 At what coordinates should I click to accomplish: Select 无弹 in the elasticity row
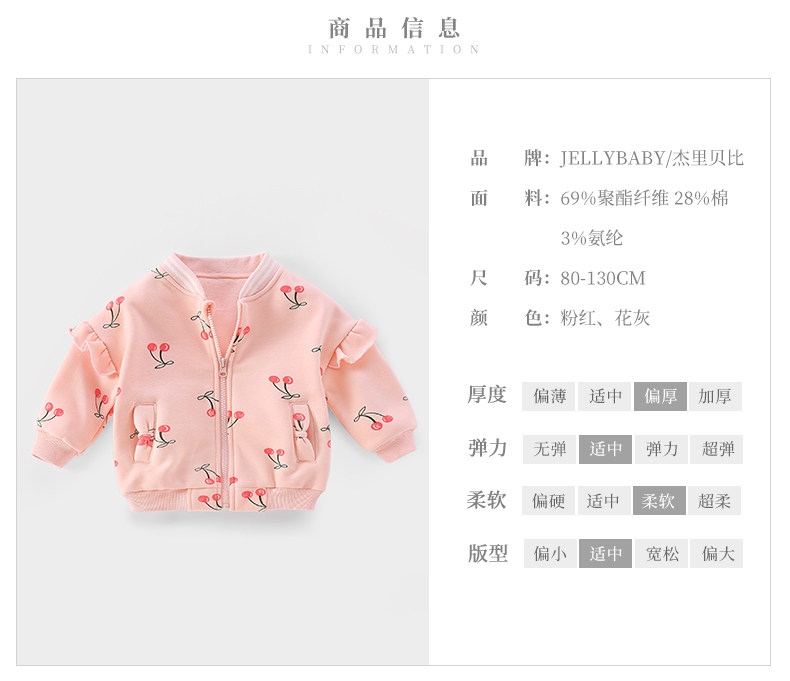549,449
